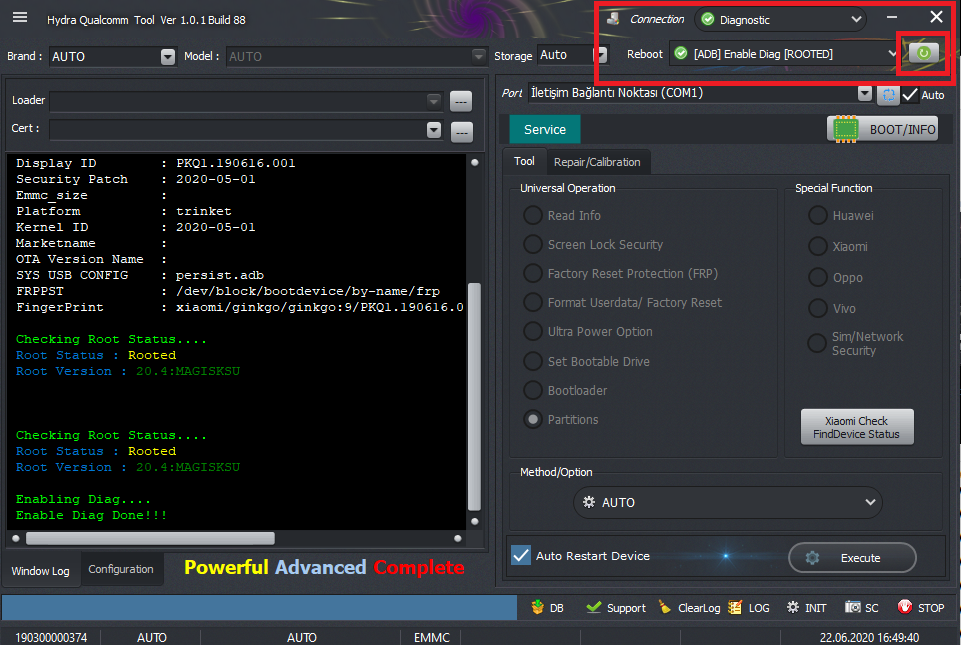This screenshot has width=961, height=645.
Task: Select Huawei special function
Action: [818, 215]
